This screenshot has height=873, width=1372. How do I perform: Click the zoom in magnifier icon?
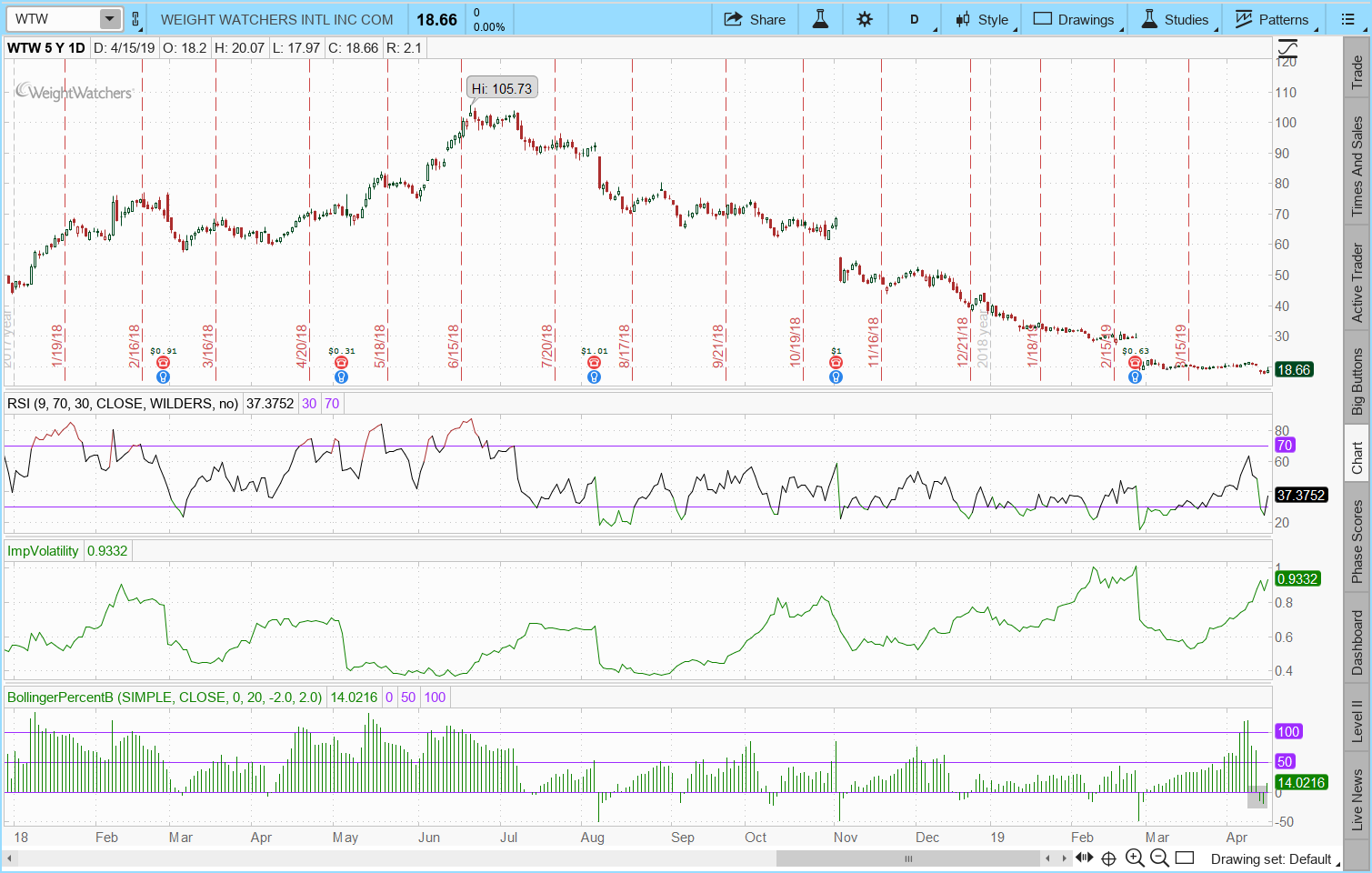click(x=1134, y=858)
